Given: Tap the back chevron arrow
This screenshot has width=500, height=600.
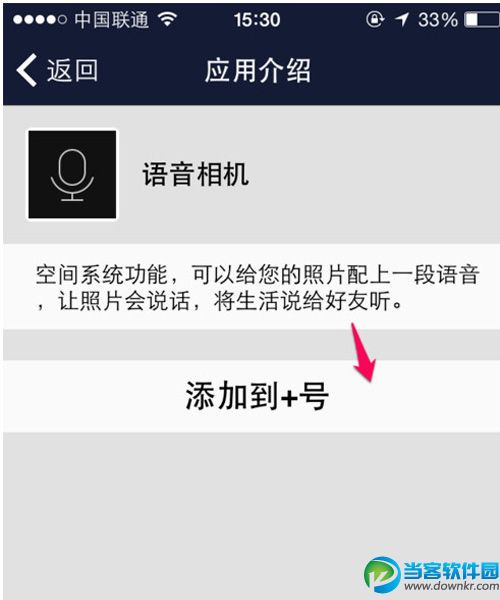Looking at the screenshot, I should (x=27, y=70).
